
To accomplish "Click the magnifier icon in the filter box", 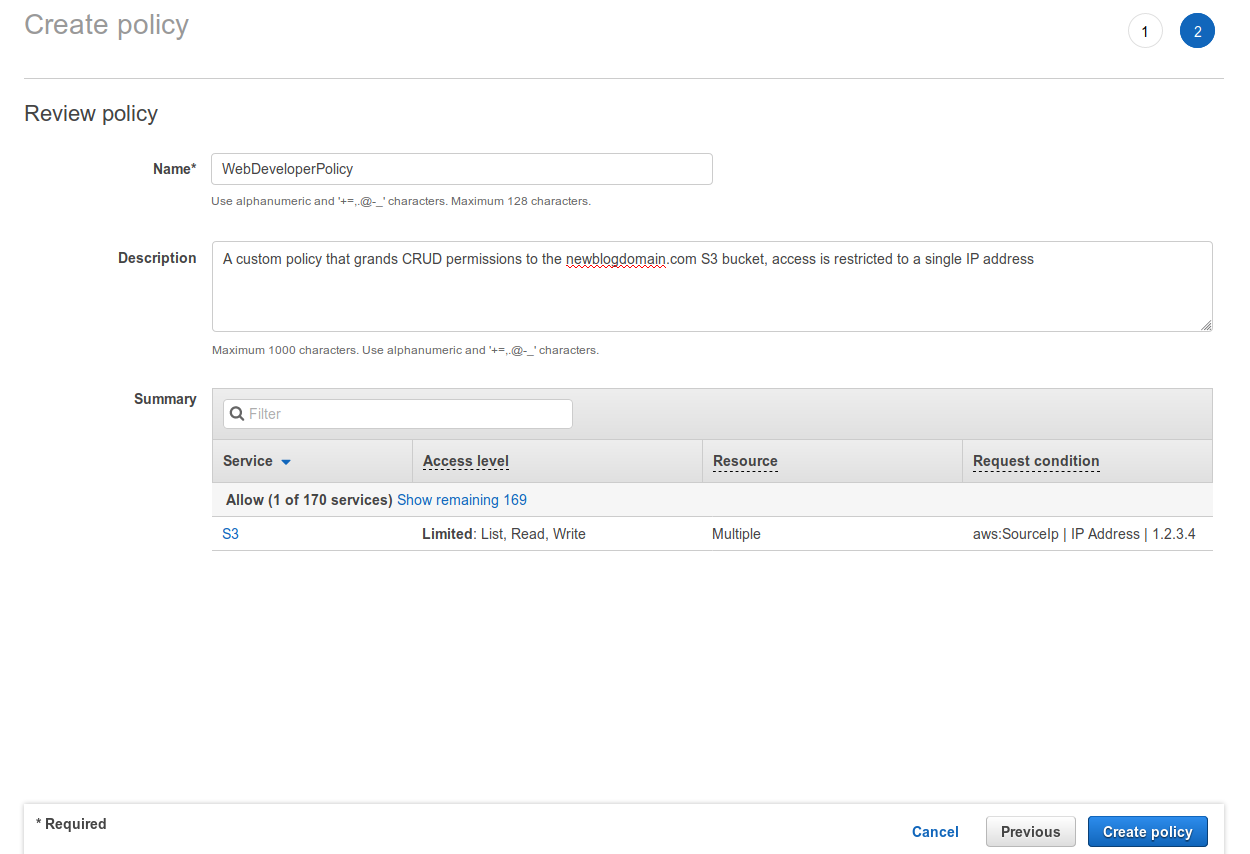I will 237,414.
